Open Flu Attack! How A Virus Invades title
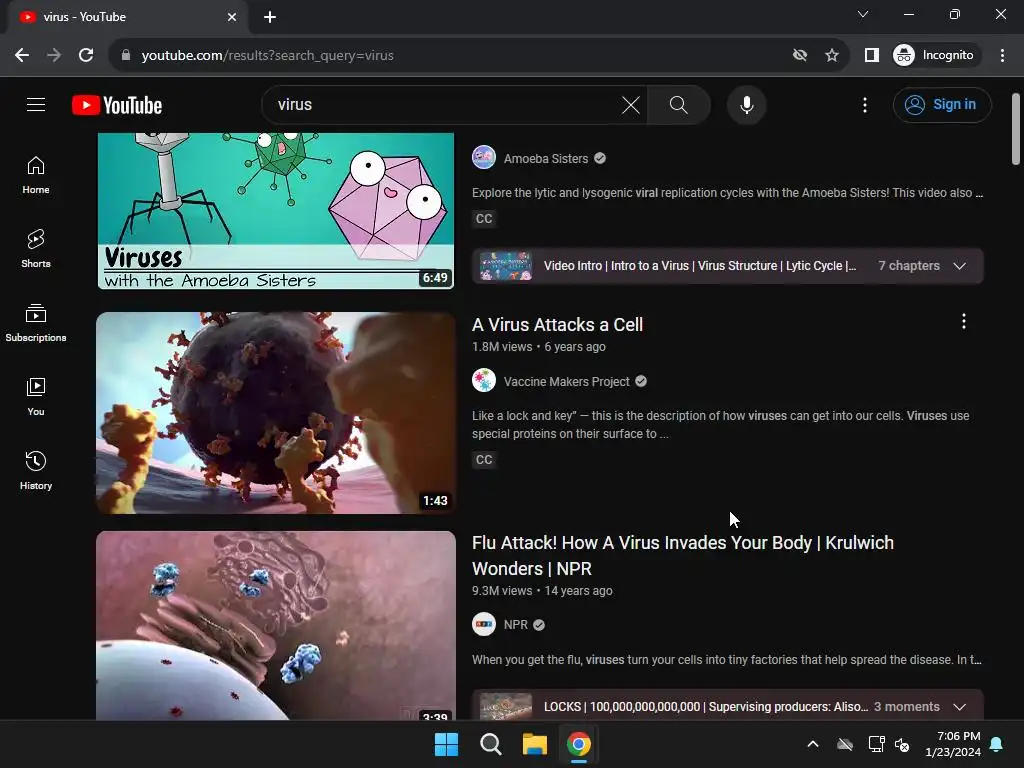The width and height of the screenshot is (1024, 768). pos(683,556)
